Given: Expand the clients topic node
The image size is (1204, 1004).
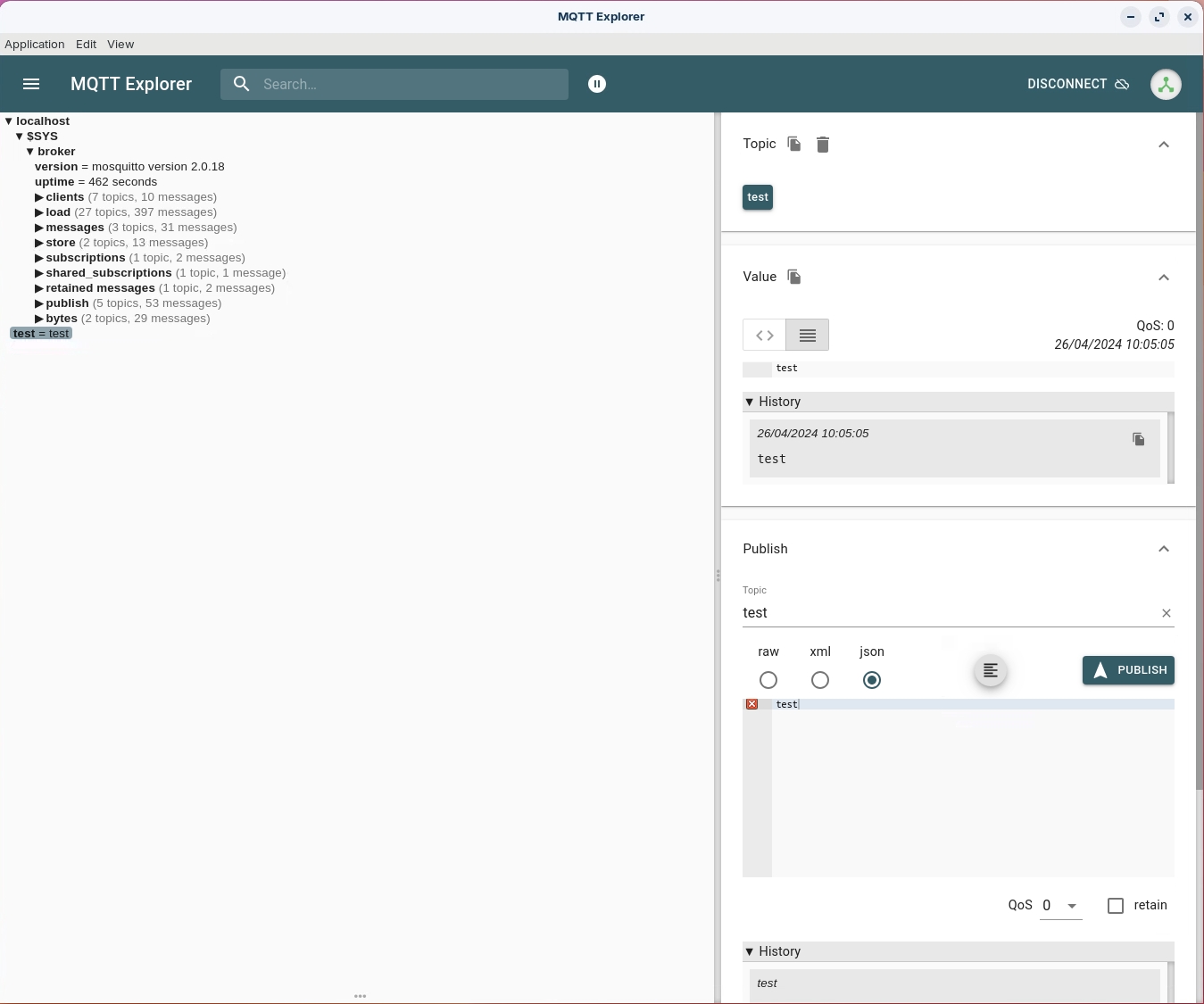Looking at the screenshot, I should pyautogui.click(x=39, y=197).
